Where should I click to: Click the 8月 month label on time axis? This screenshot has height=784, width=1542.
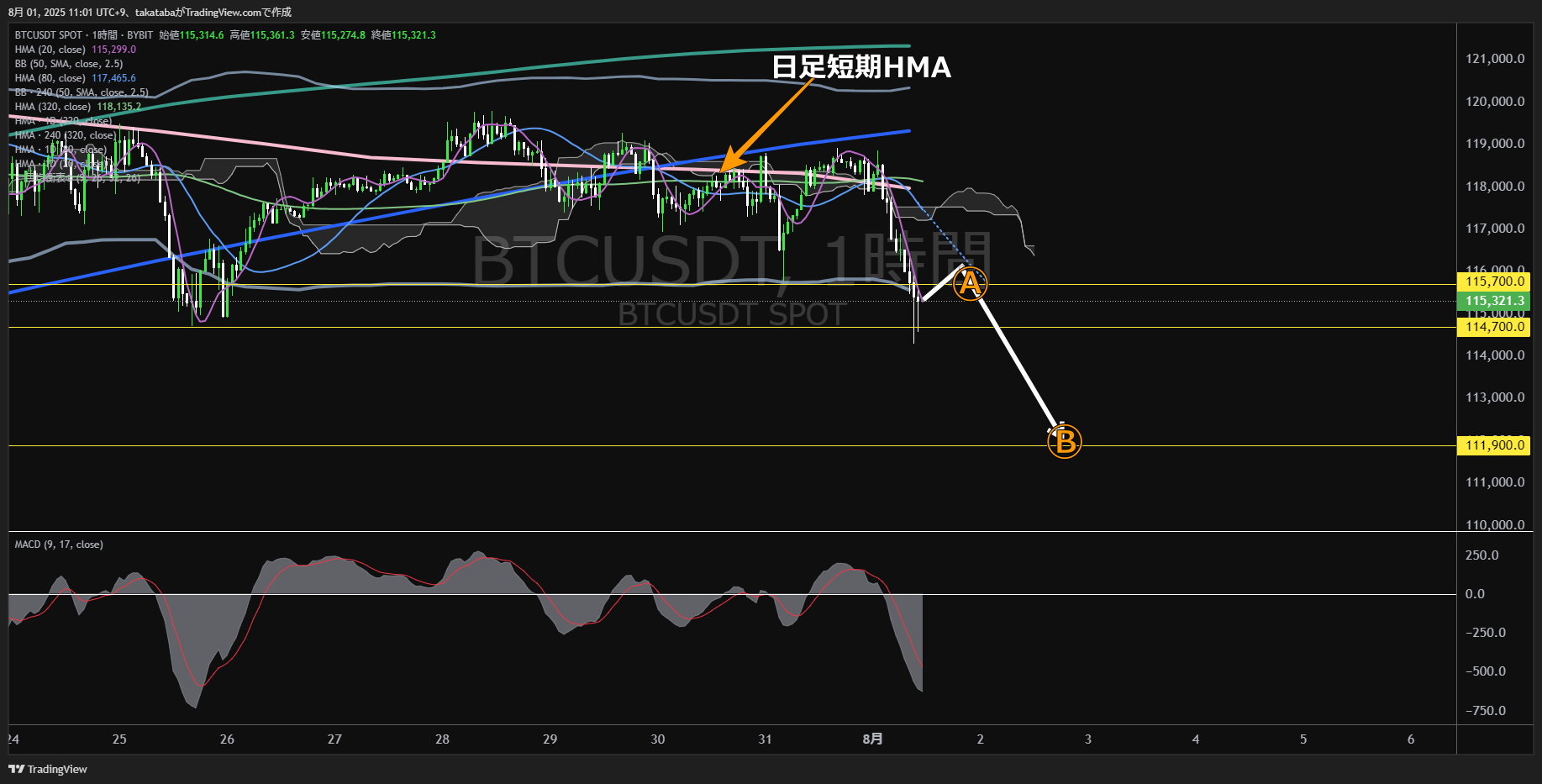(x=872, y=739)
